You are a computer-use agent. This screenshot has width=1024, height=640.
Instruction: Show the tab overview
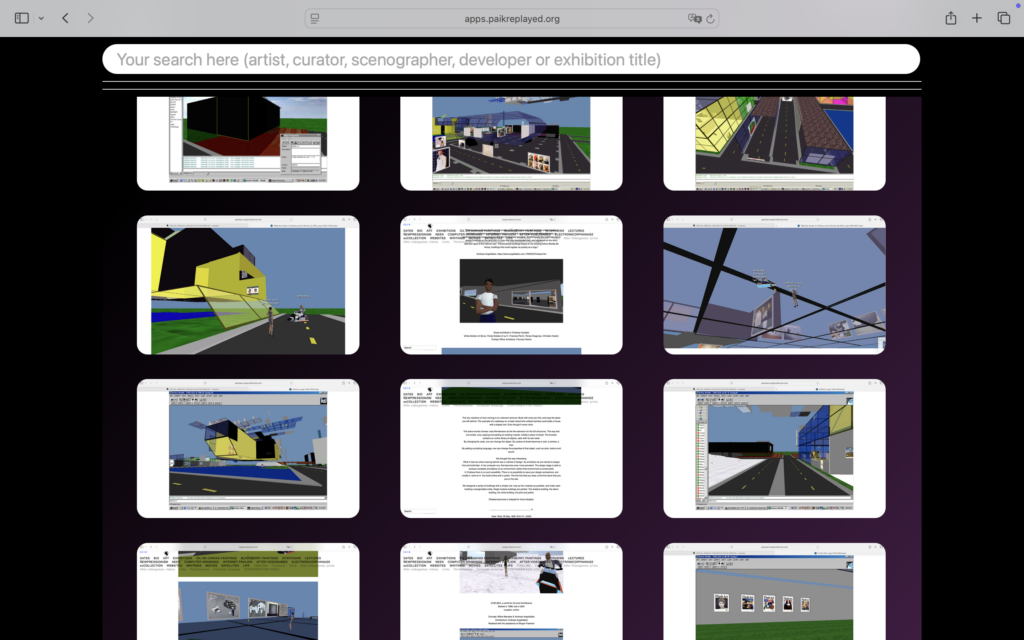[x=1003, y=18]
